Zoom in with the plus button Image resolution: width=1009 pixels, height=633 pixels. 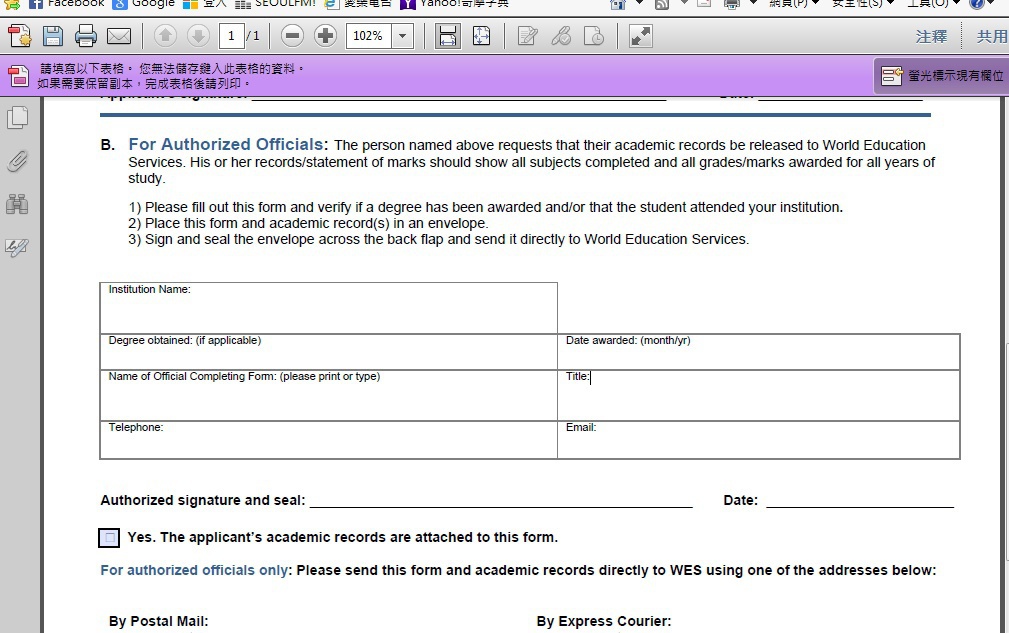[325, 37]
